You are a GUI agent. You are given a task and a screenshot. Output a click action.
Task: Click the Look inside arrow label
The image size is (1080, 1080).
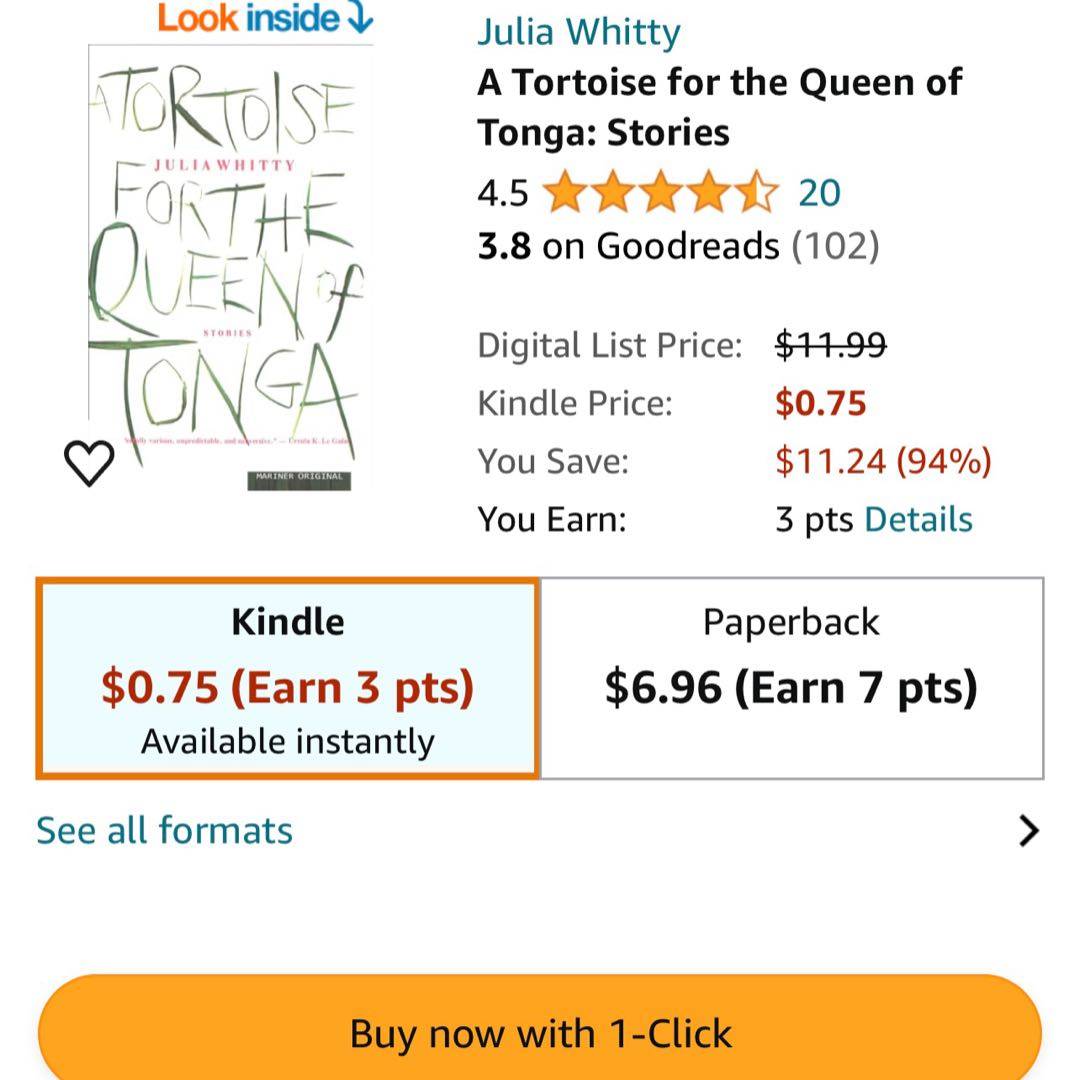(264, 18)
